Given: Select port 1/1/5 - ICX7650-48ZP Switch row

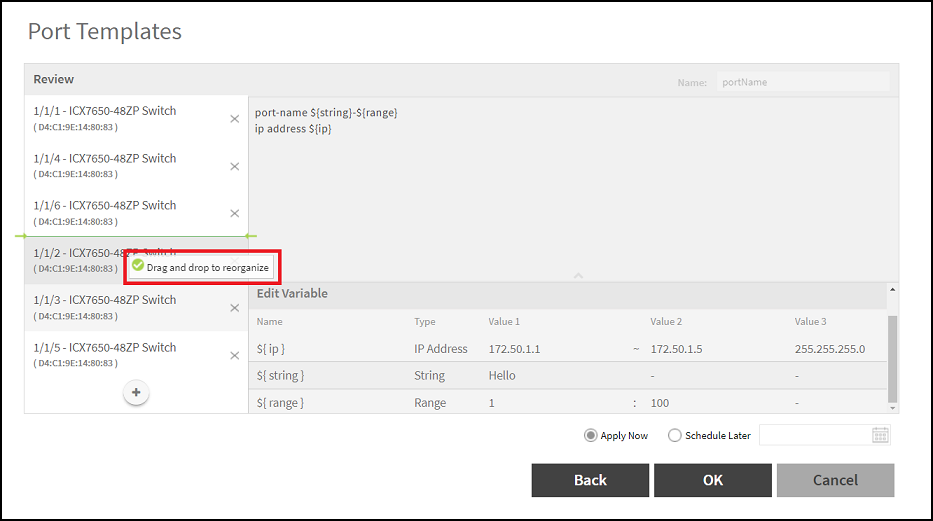Looking at the screenshot, I should click(x=136, y=355).
